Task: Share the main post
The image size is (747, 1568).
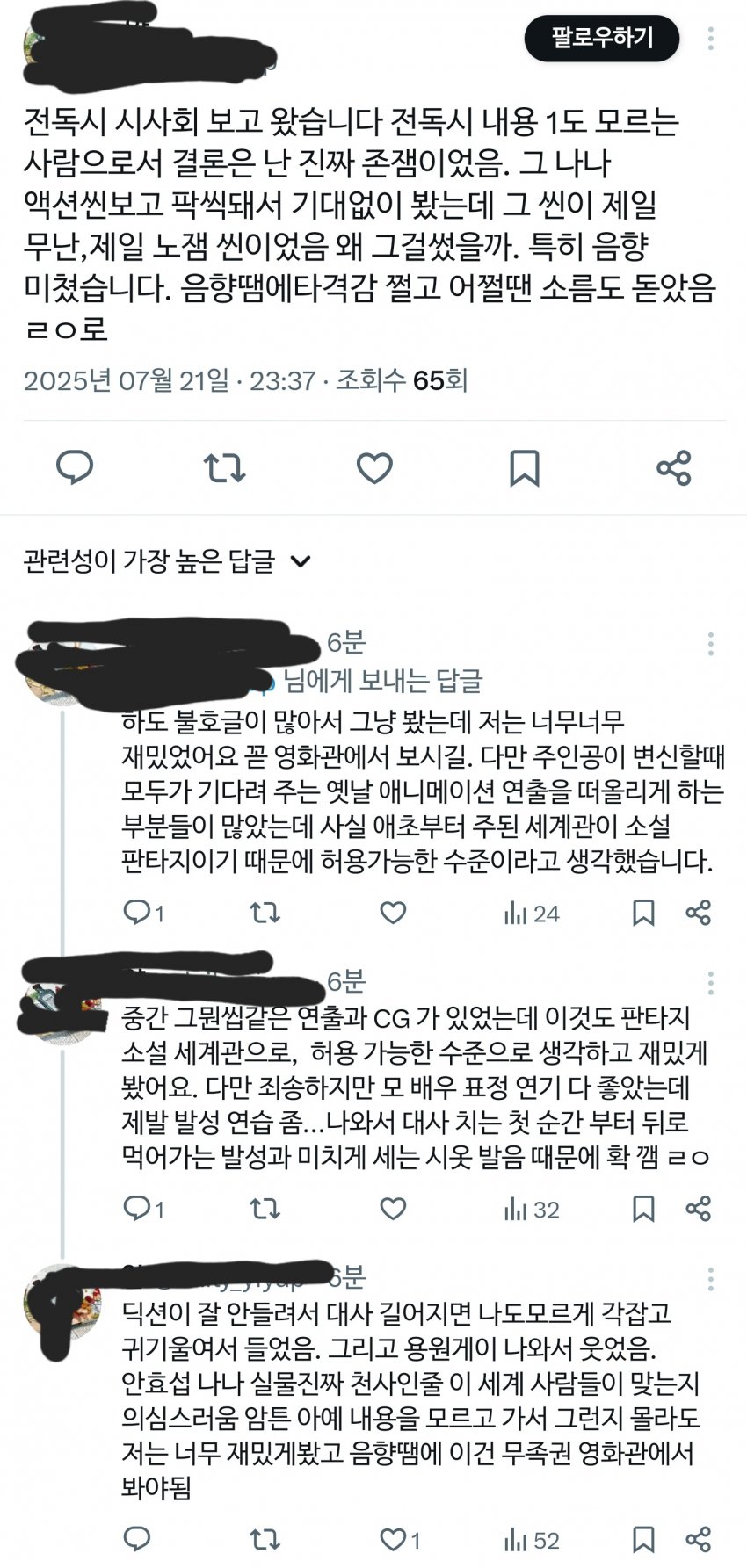Action: click(674, 467)
